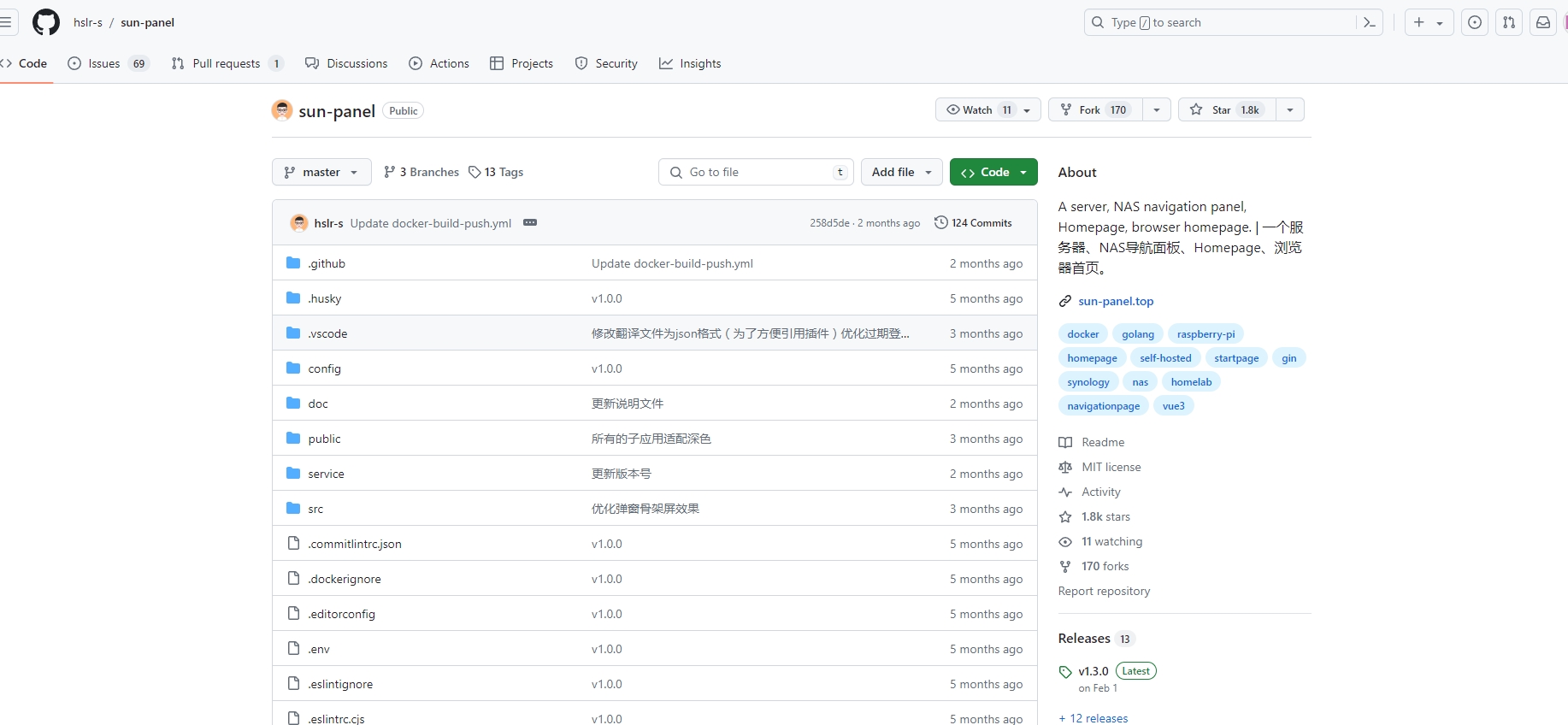The width and height of the screenshot is (1568, 725).
Task: Switch to the Code tab
Action: coord(25,63)
